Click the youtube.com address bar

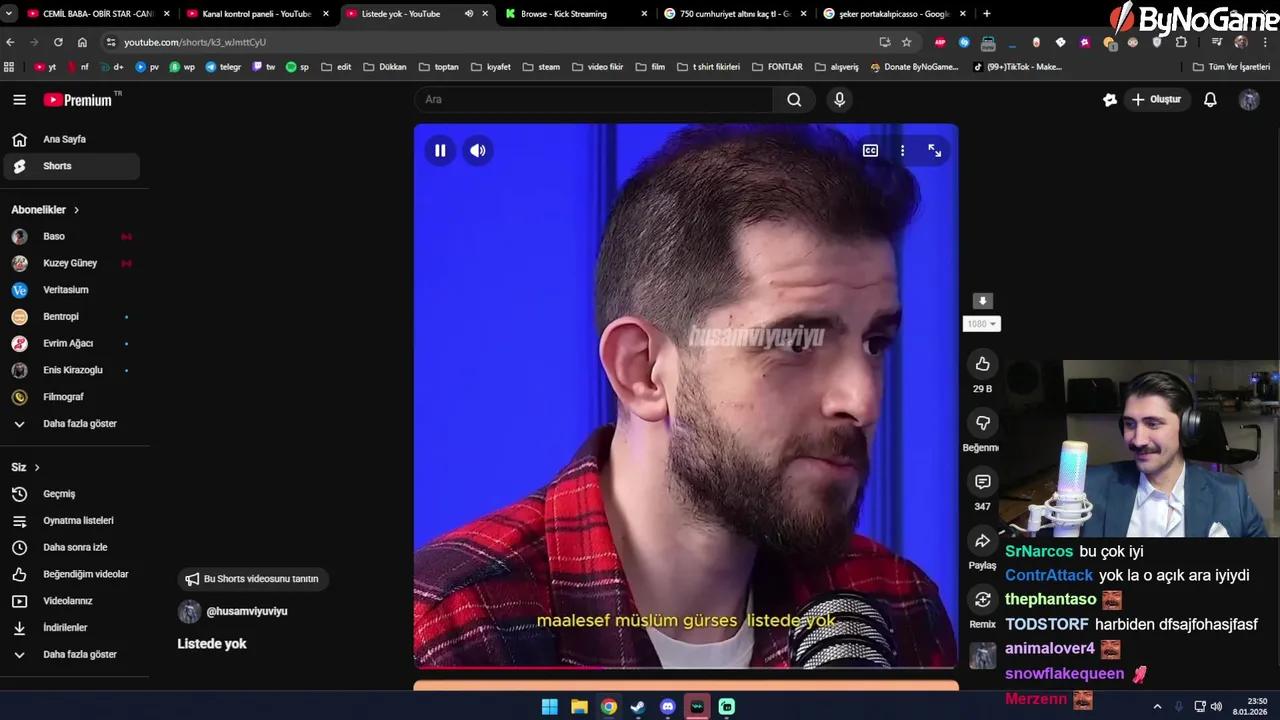490,42
